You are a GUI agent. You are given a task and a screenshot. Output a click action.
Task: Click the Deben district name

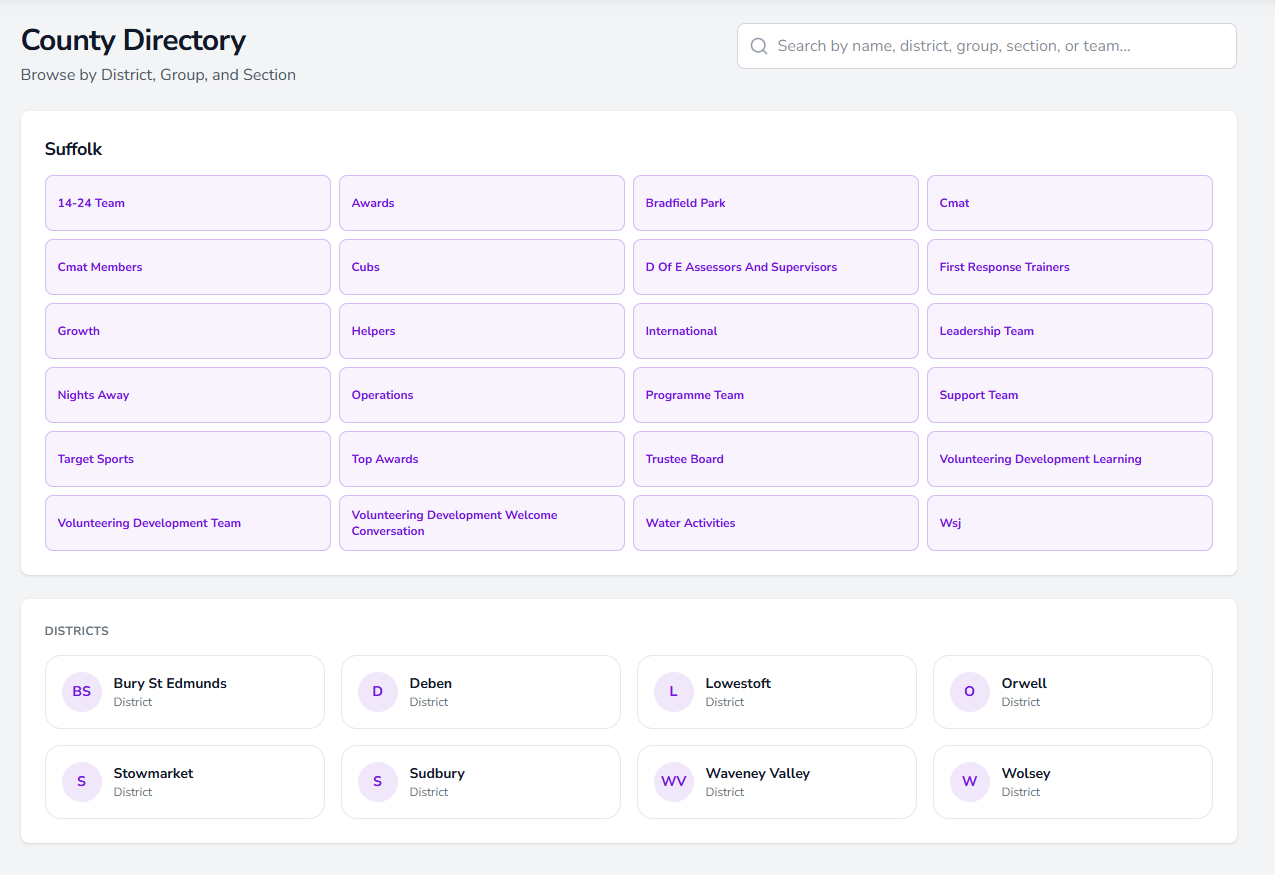[431, 684]
